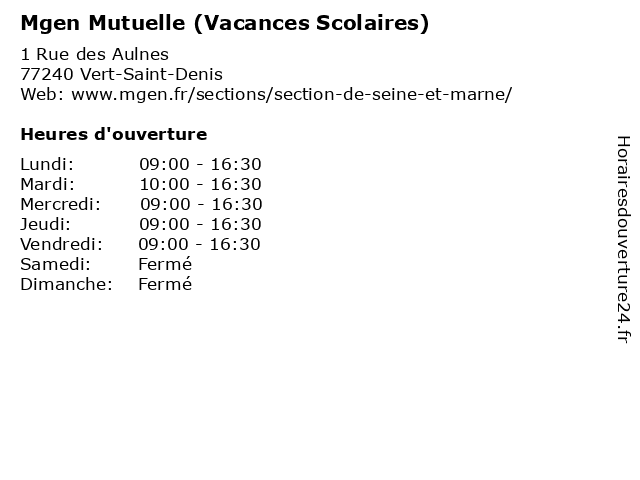Select the Mercredi day label
This screenshot has width=640, height=480.
pyautogui.click(x=60, y=204)
